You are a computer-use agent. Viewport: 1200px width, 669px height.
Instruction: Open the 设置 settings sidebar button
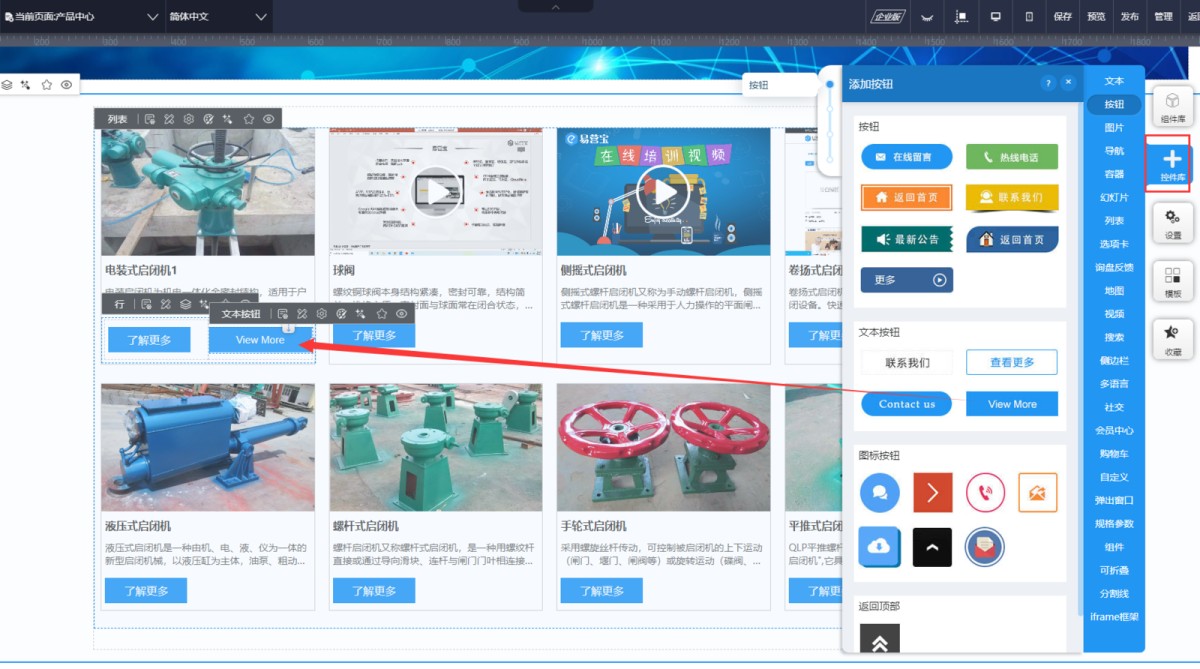point(1173,223)
